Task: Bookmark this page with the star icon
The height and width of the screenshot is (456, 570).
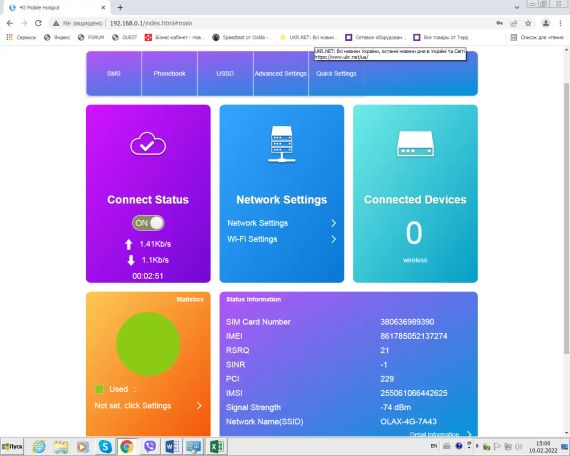Action: [528, 23]
